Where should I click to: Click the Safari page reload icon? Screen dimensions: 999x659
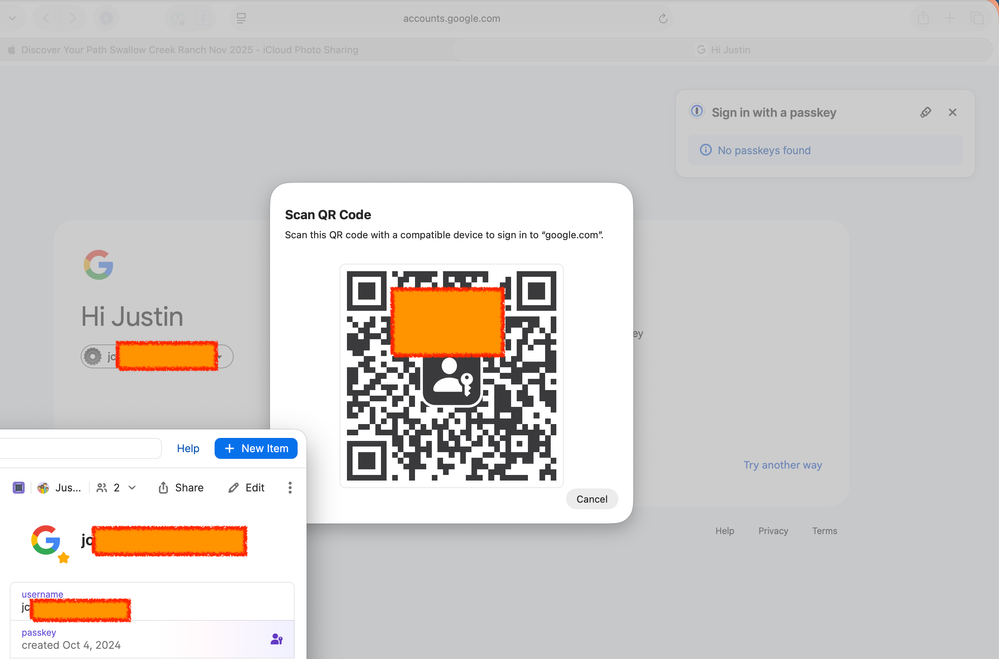point(663,18)
